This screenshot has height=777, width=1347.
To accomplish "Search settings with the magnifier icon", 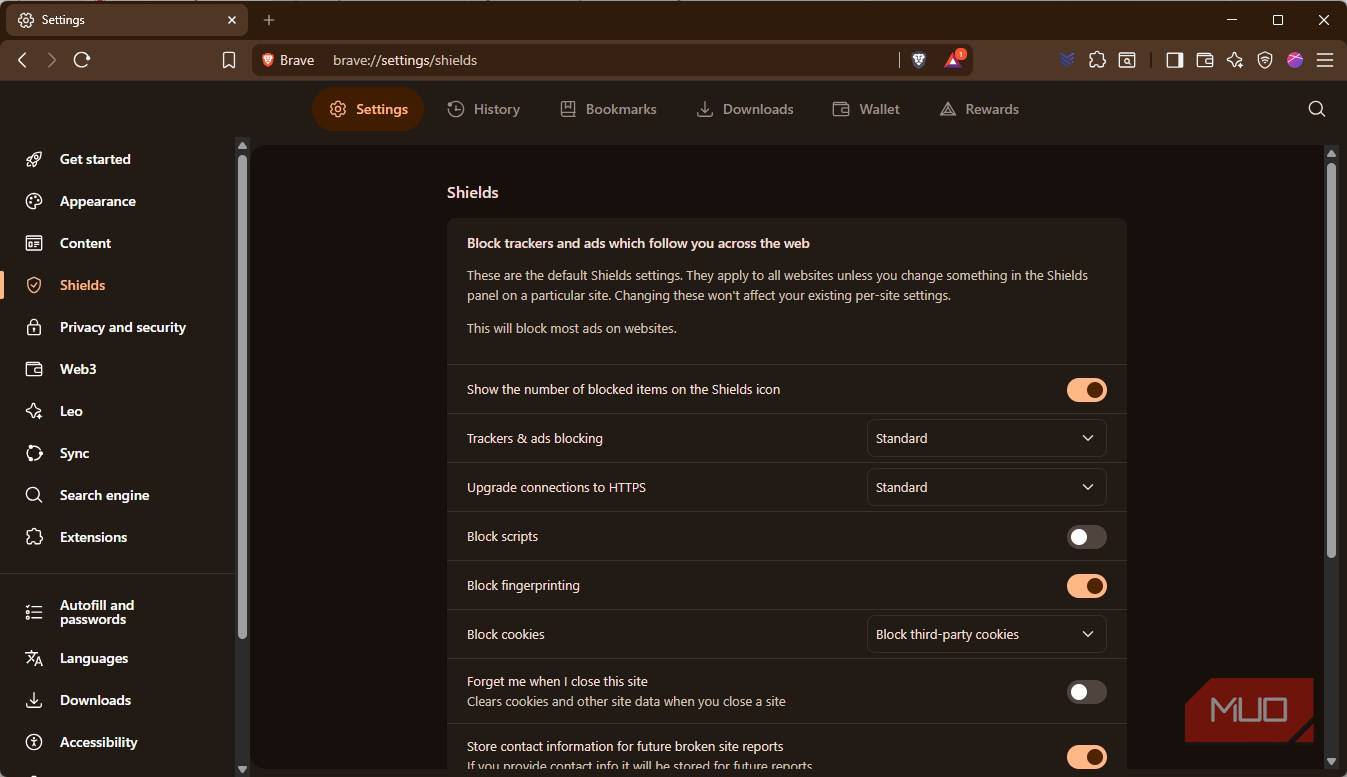I will point(1316,109).
